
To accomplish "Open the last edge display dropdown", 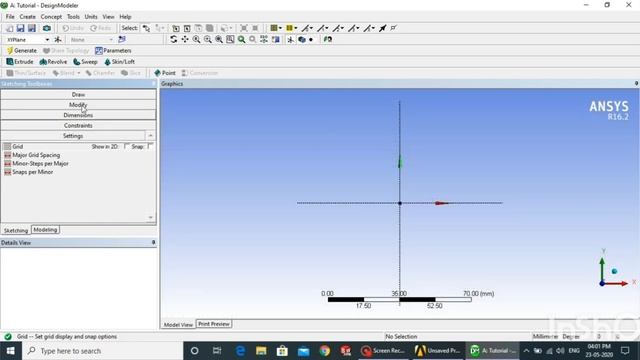I will [x=373, y=28].
